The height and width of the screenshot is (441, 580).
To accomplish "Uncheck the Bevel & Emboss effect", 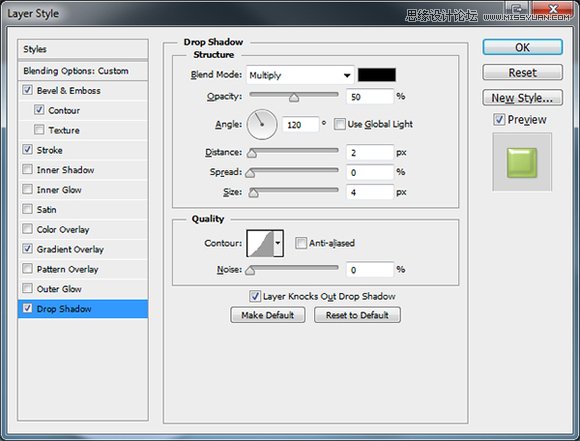I will 27,90.
